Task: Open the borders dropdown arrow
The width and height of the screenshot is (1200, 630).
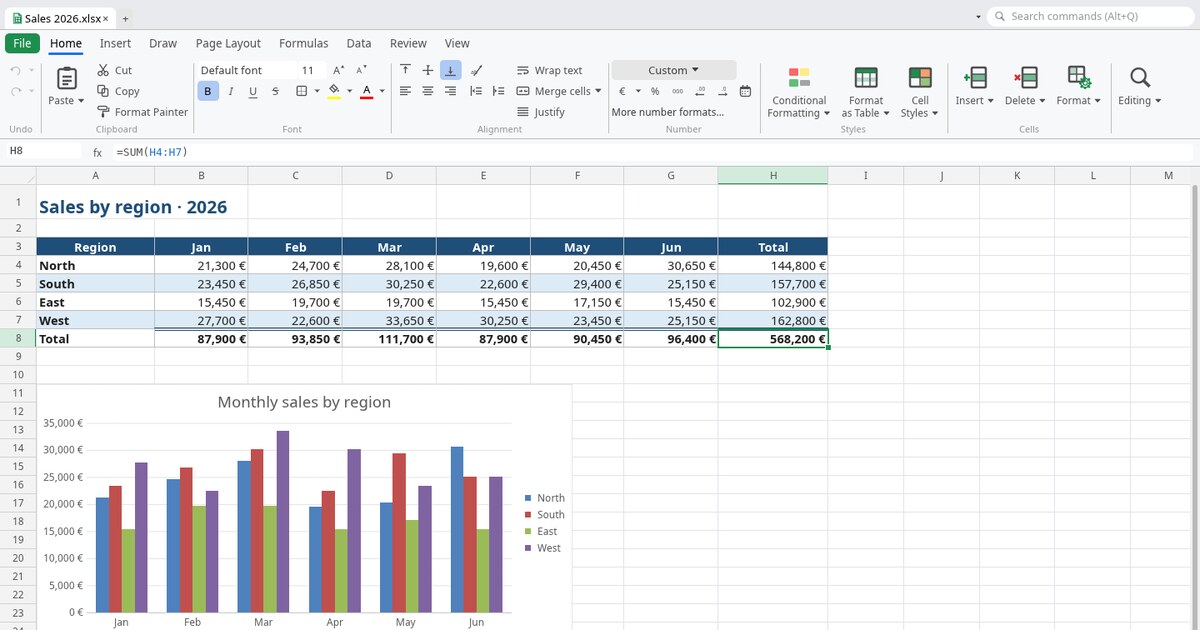Action: click(x=317, y=91)
